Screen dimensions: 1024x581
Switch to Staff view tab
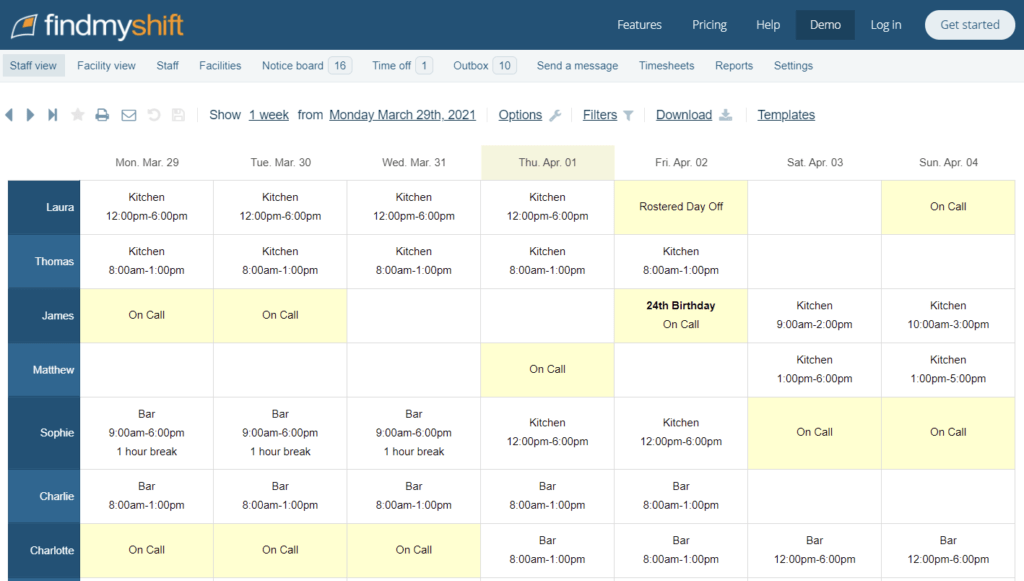(33, 65)
